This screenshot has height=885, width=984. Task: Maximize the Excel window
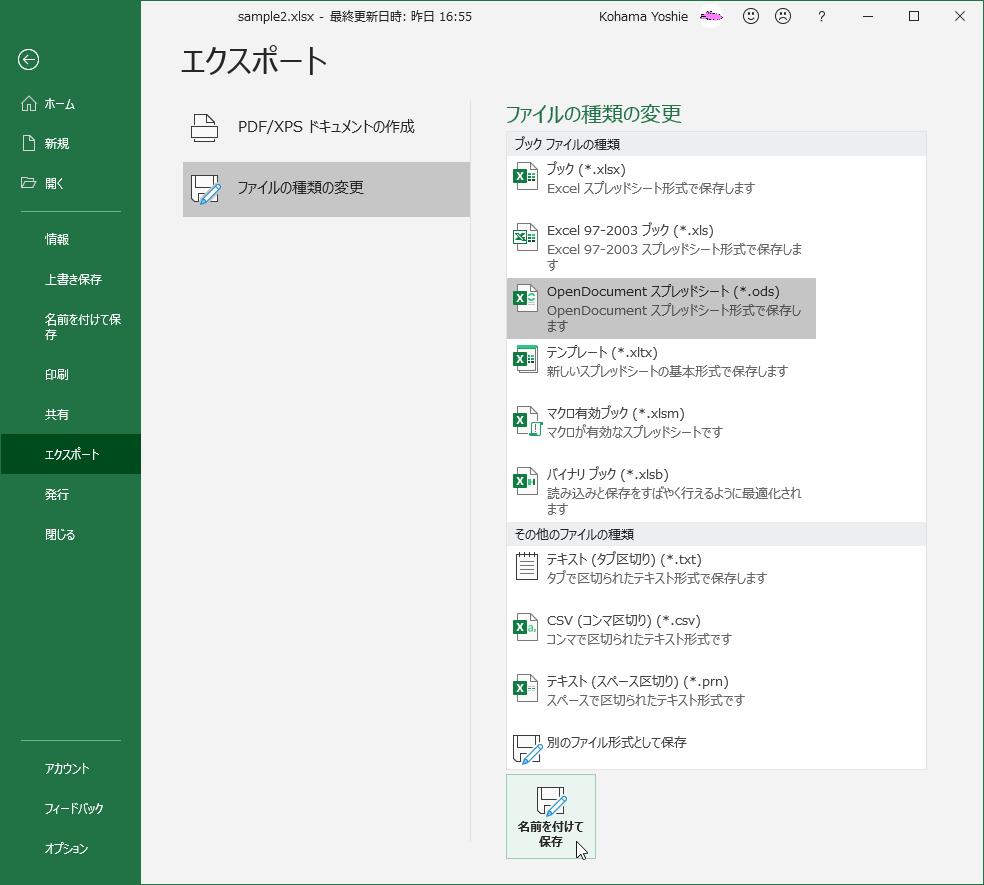[x=914, y=16]
